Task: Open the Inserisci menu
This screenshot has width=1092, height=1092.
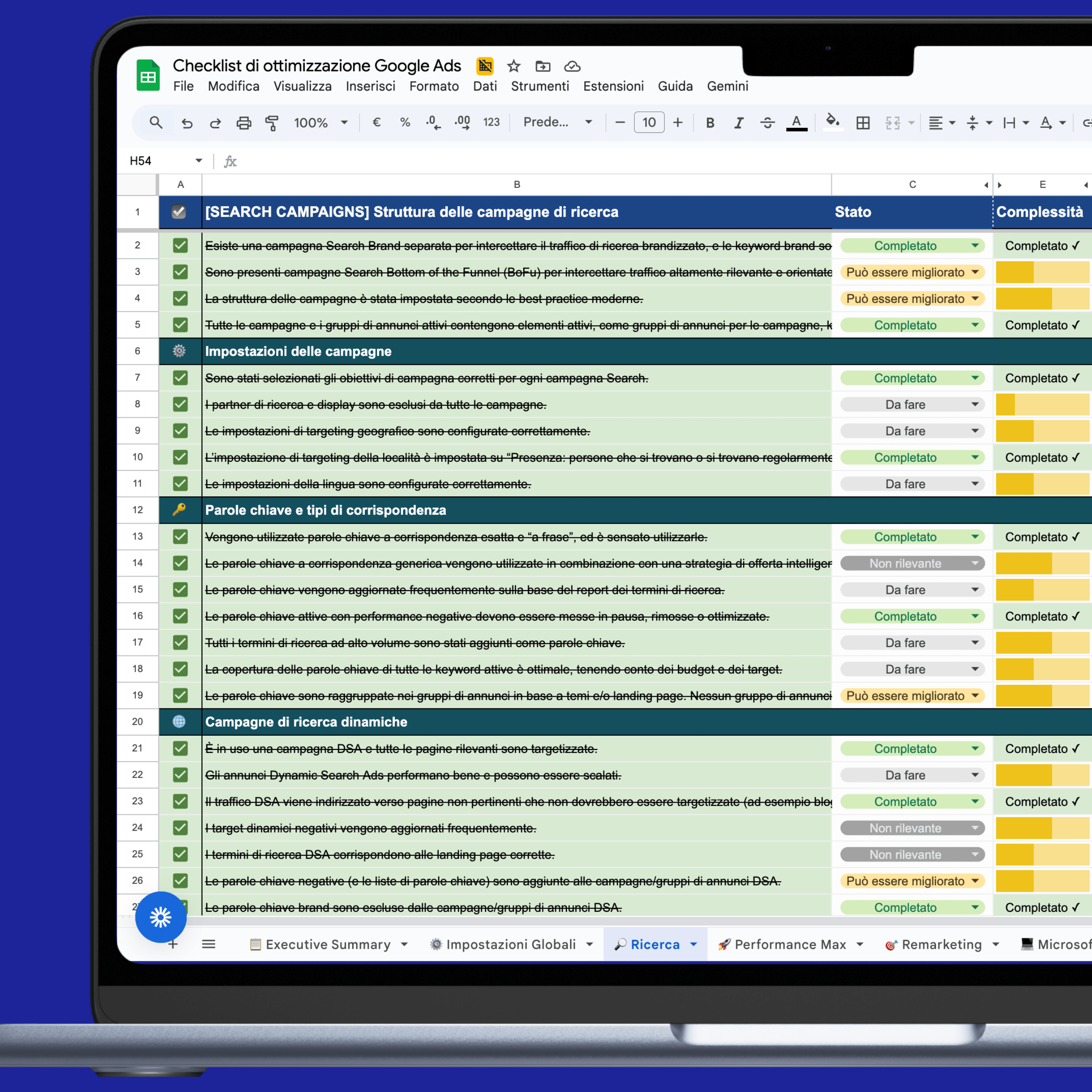Action: coord(370,86)
